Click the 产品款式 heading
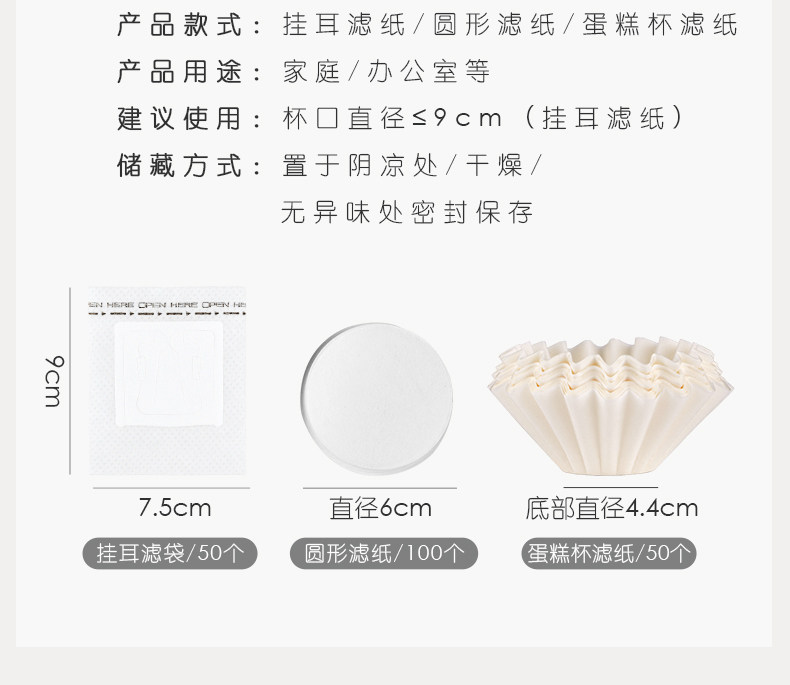The image size is (790, 685). [x=179, y=25]
